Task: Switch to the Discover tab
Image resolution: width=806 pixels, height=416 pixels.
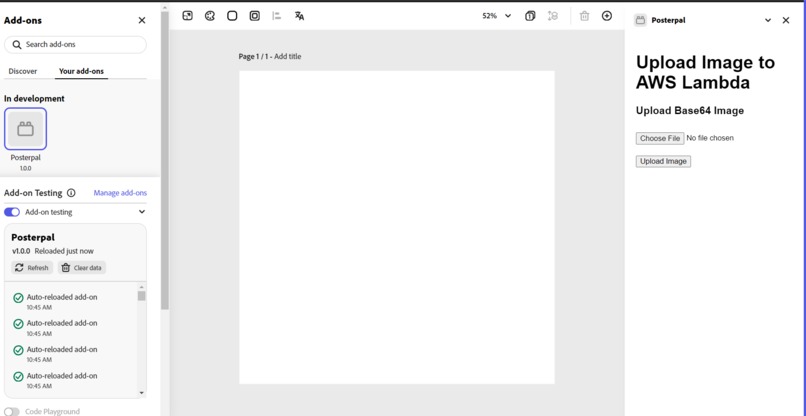Action: (23, 71)
